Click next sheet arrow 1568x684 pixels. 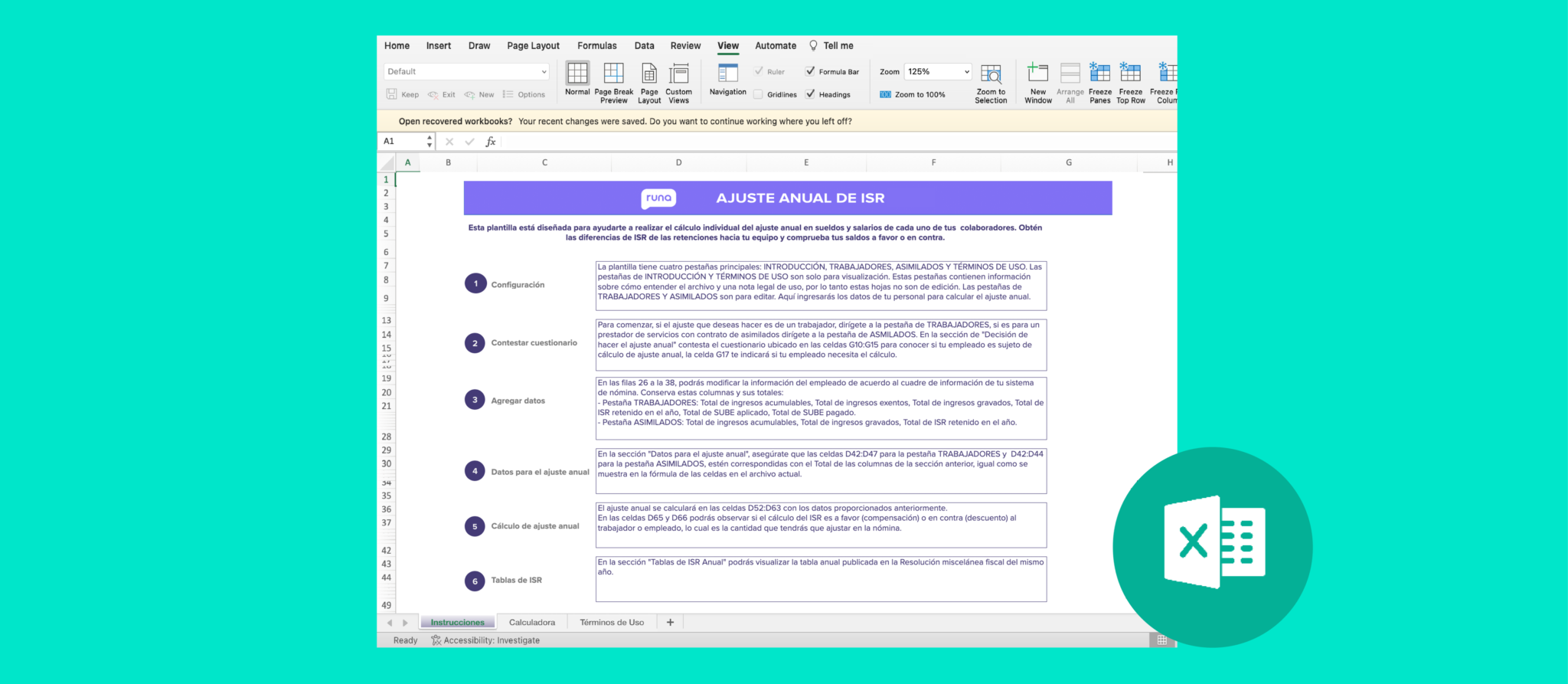[x=405, y=623]
